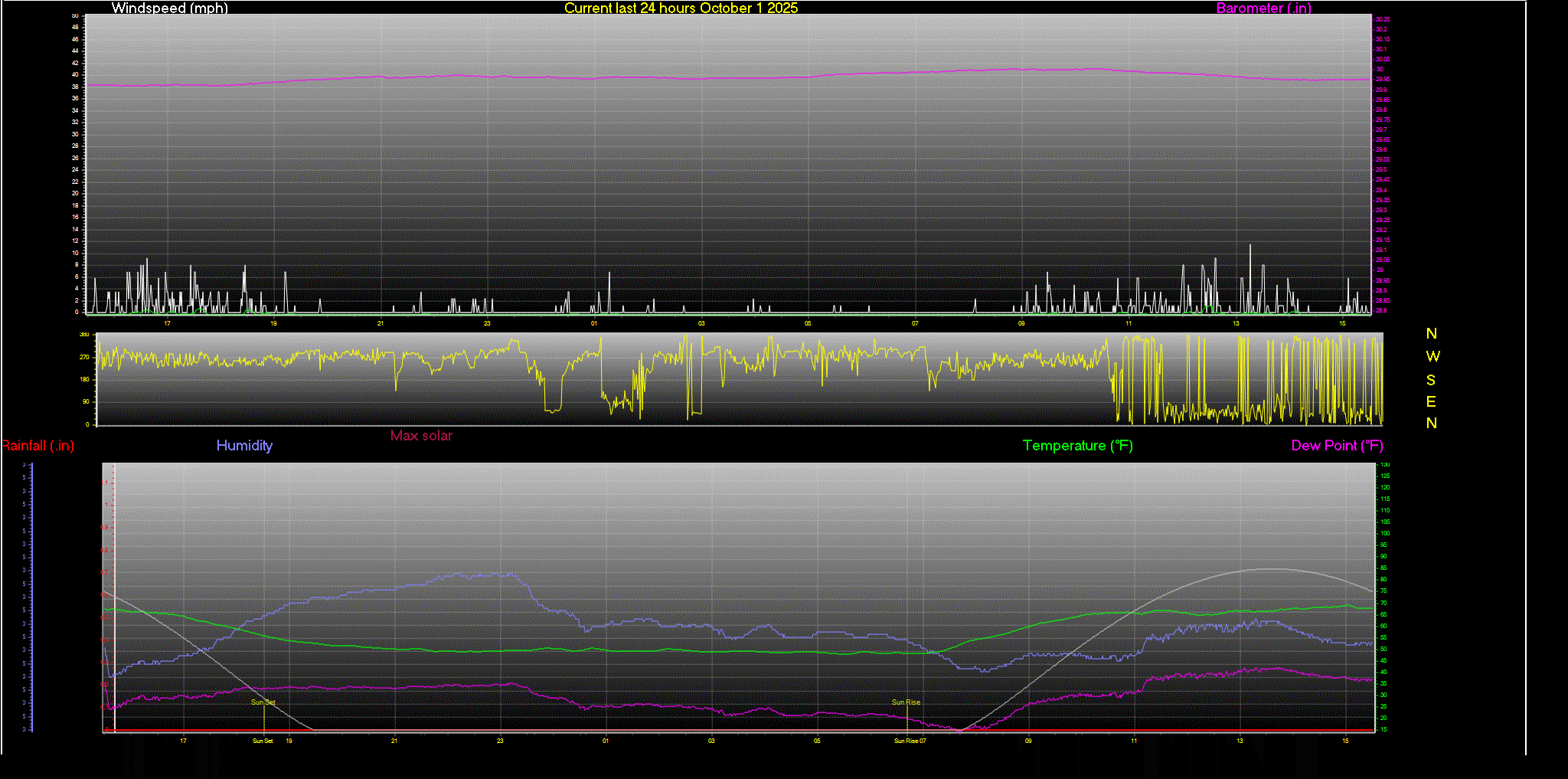Select the green Temperature (°F) label
Viewport: 1568px width, 779px height.
(x=1077, y=446)
